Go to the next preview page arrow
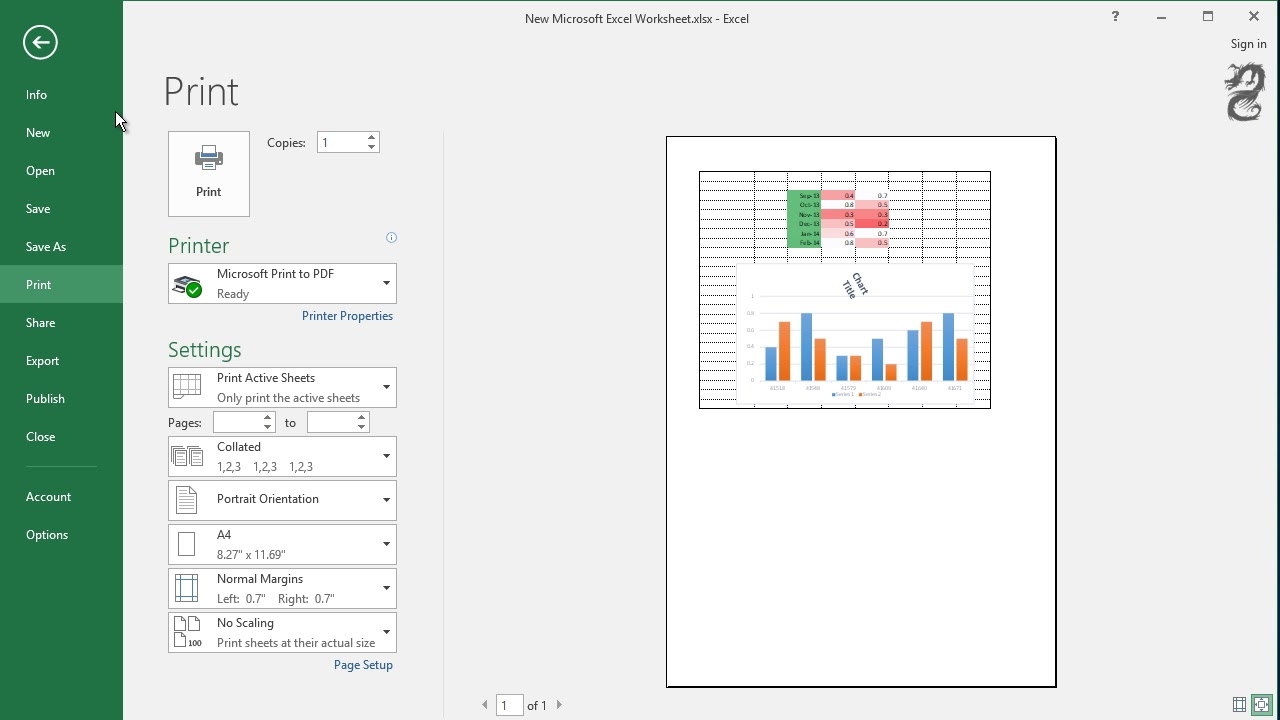This screenshot has height=720, width=1280. (559, 705)
